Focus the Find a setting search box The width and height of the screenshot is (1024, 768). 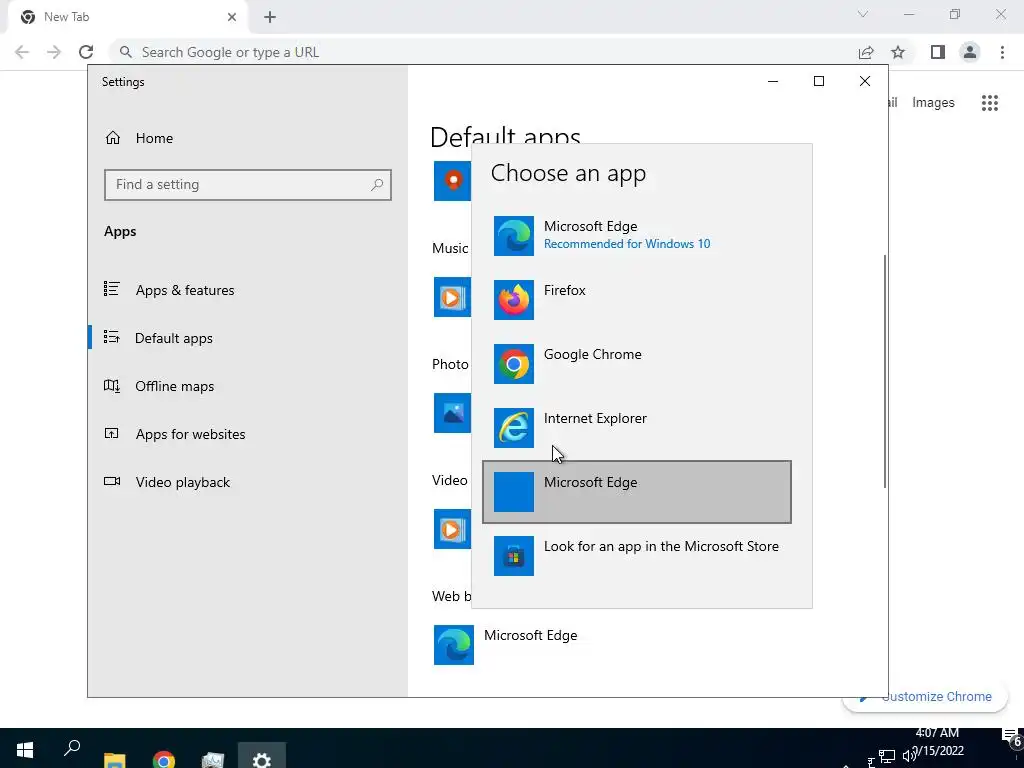[248, 185]
